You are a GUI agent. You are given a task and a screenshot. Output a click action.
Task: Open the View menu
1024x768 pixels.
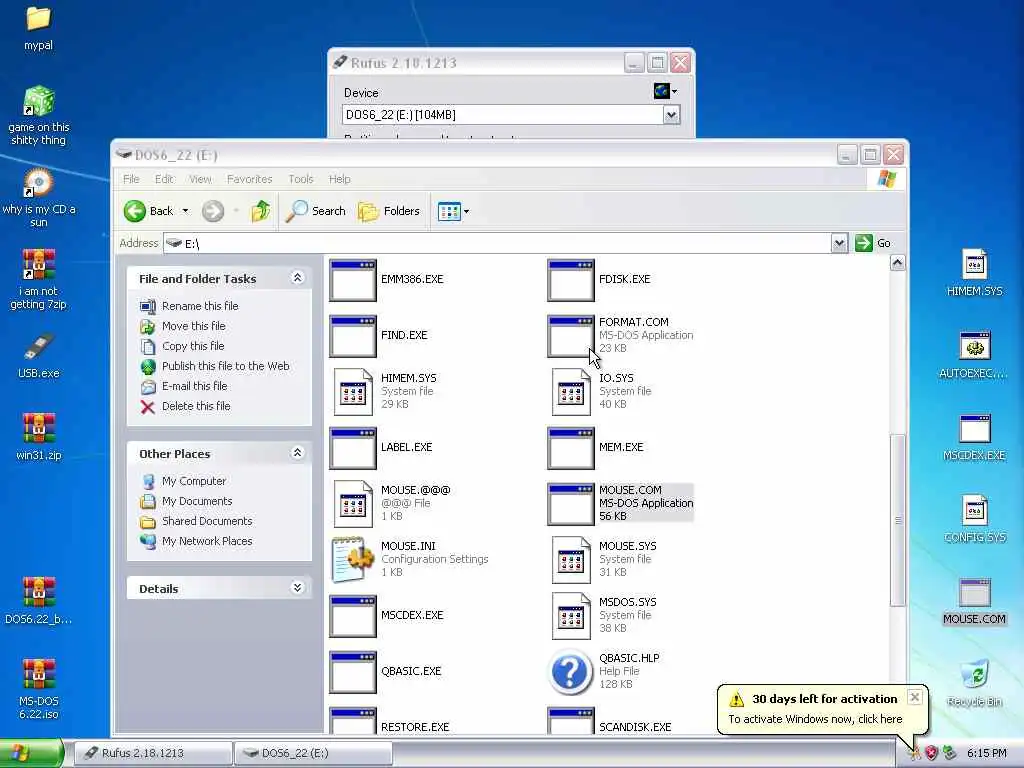coord(200,179)
